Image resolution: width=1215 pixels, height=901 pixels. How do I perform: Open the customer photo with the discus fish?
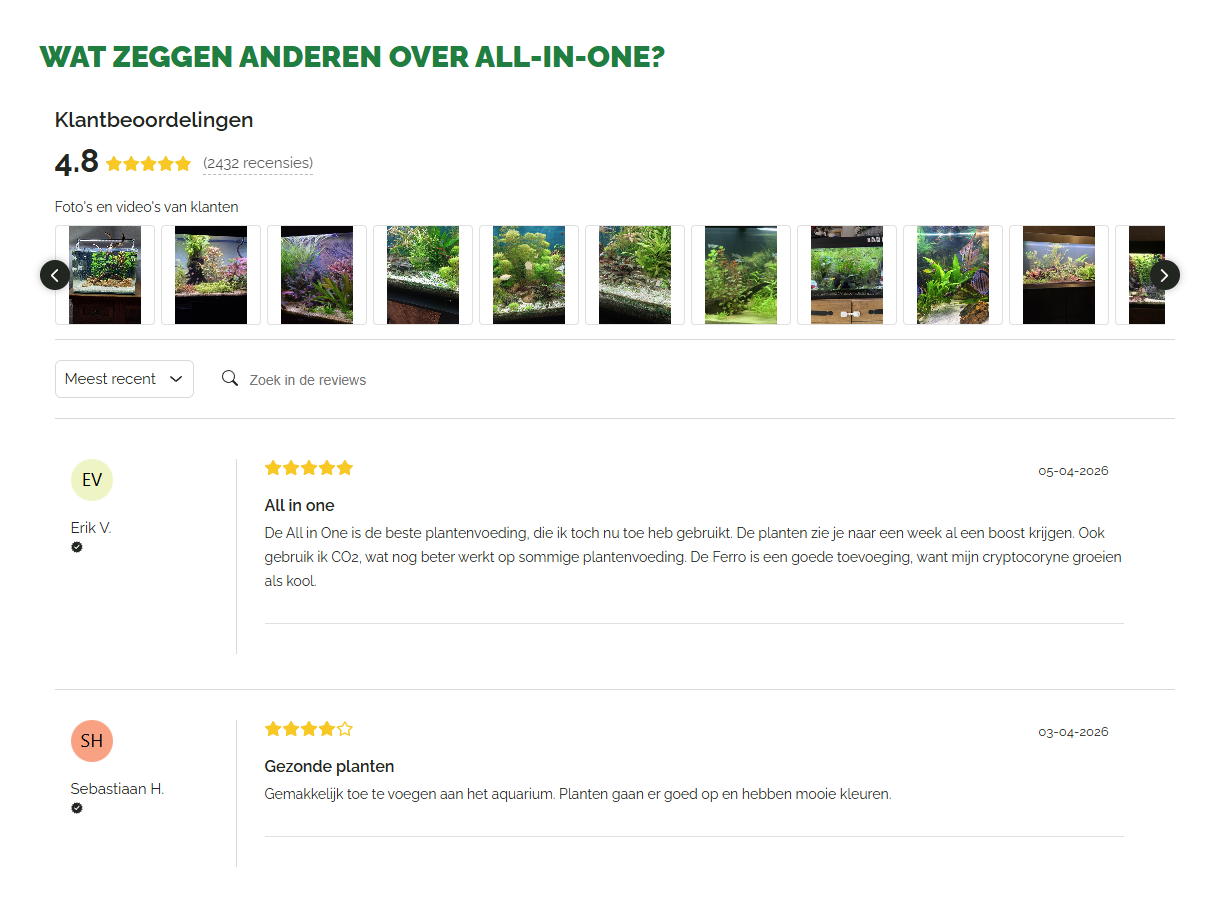coord(953,275)
